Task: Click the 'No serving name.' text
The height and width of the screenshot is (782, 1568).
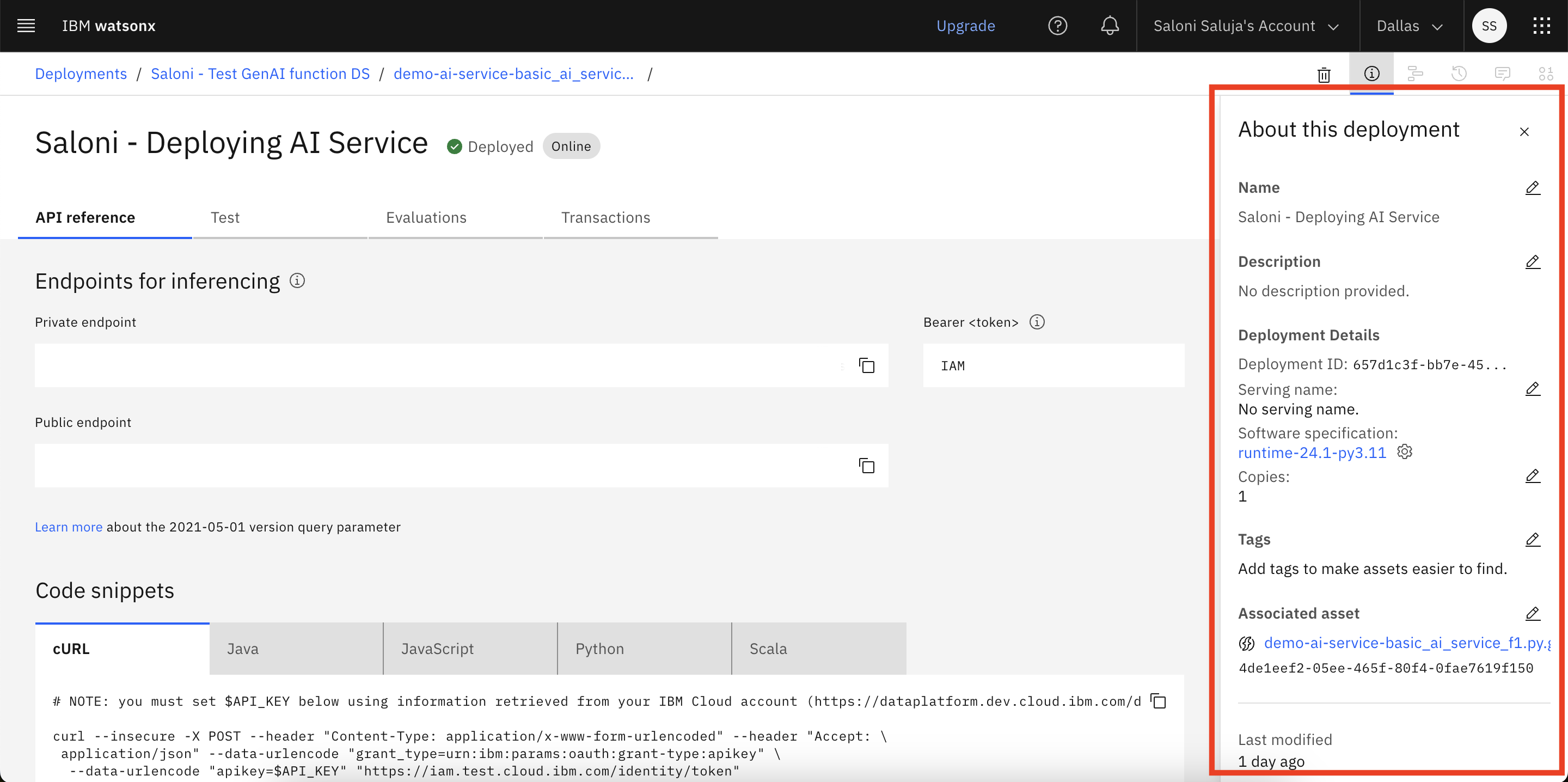Action: click(1298, 410)
